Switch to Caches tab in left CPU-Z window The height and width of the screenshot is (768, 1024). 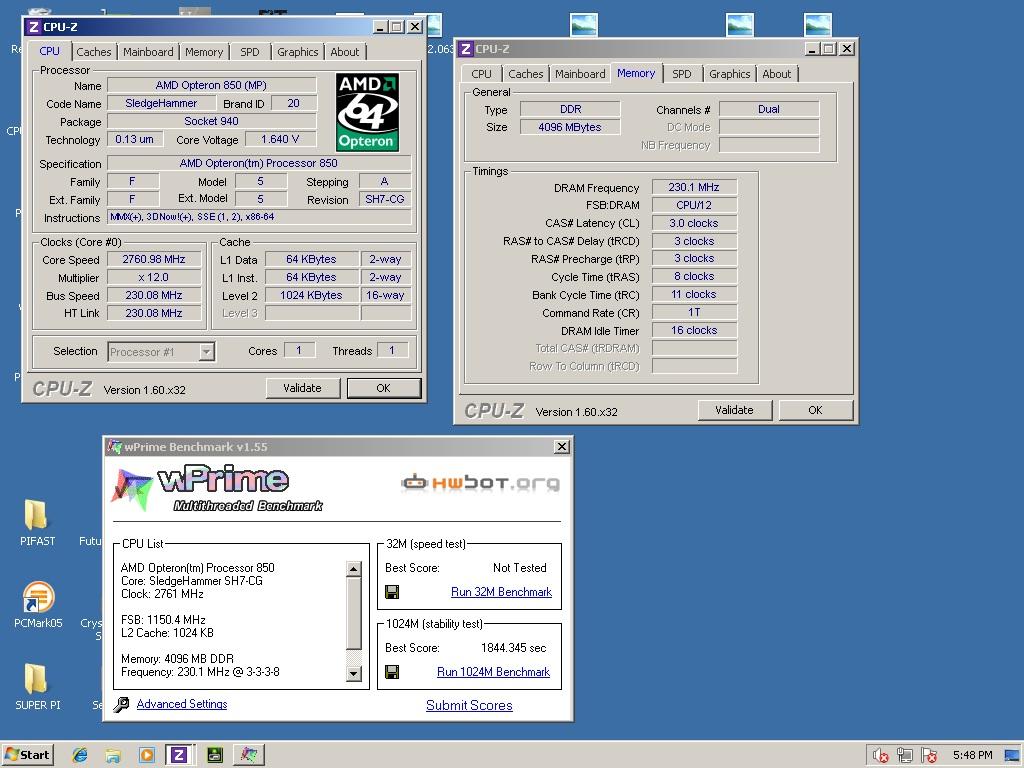pyautogui.click(x=93, y=52)
